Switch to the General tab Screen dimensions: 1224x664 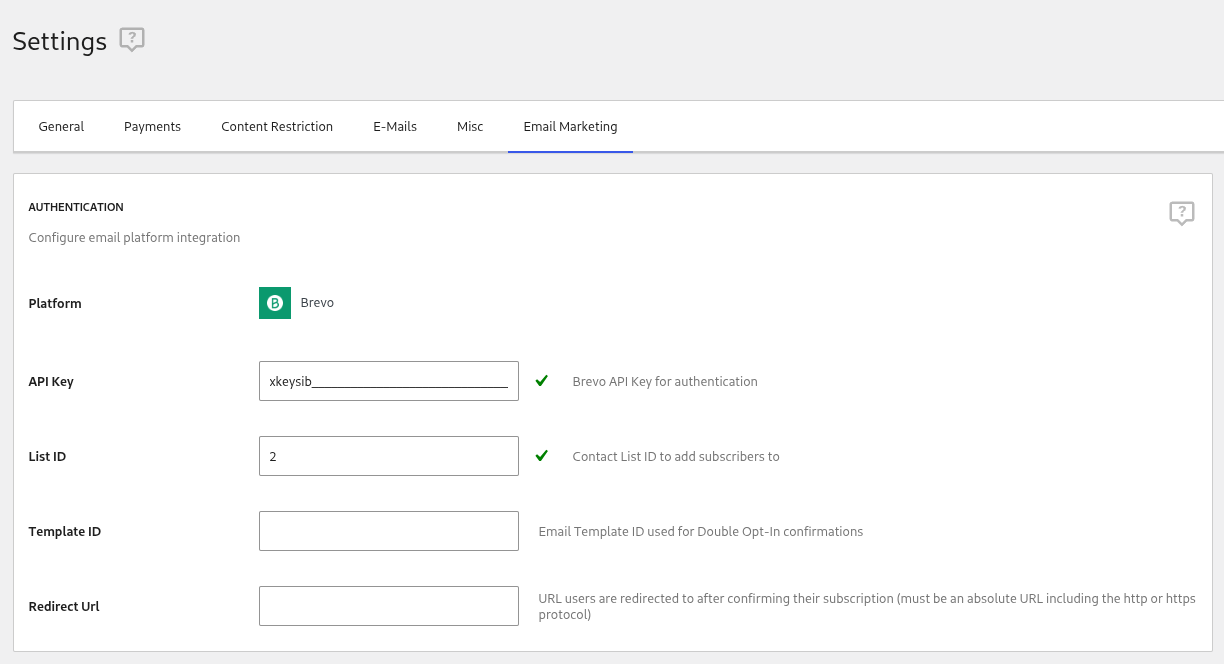click(61, 126)
